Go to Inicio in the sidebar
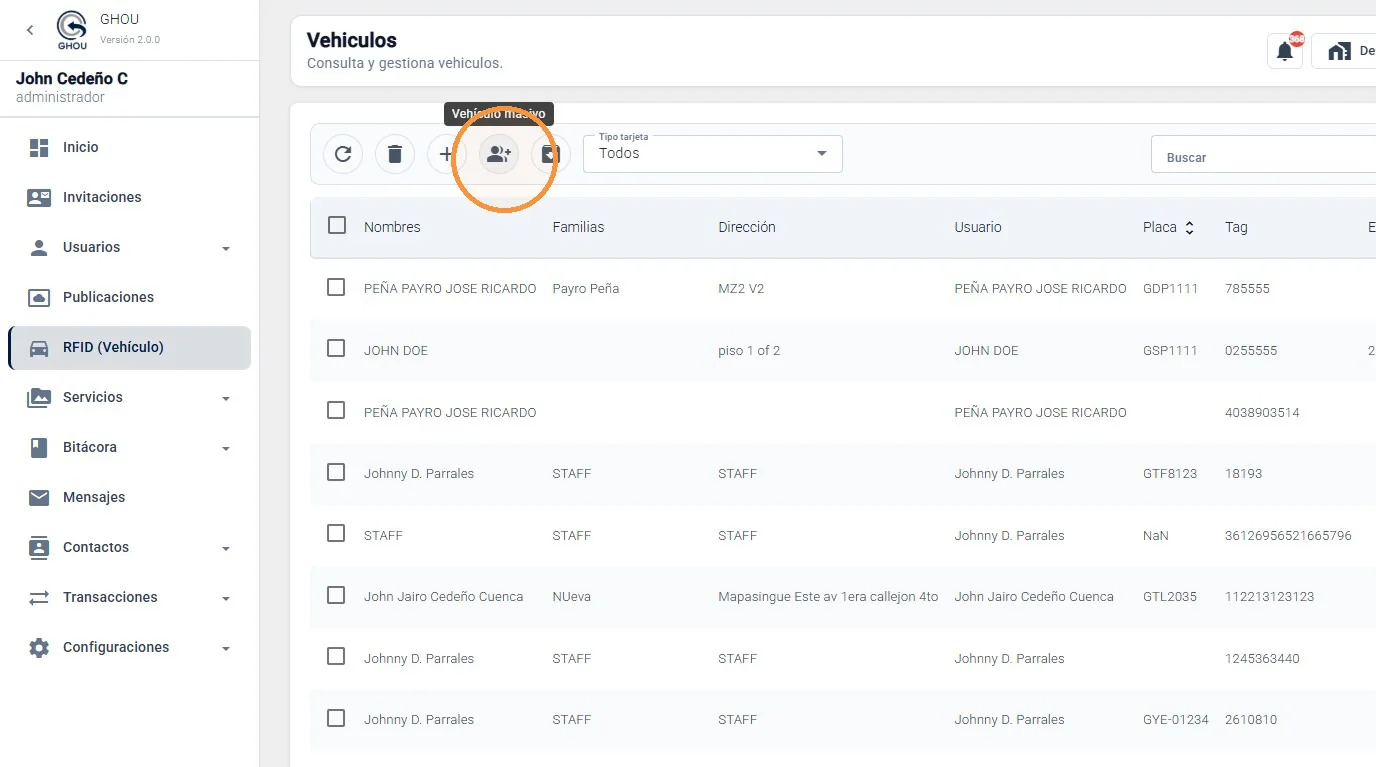Screen dimensions: 1376x767 pos(129,147)
